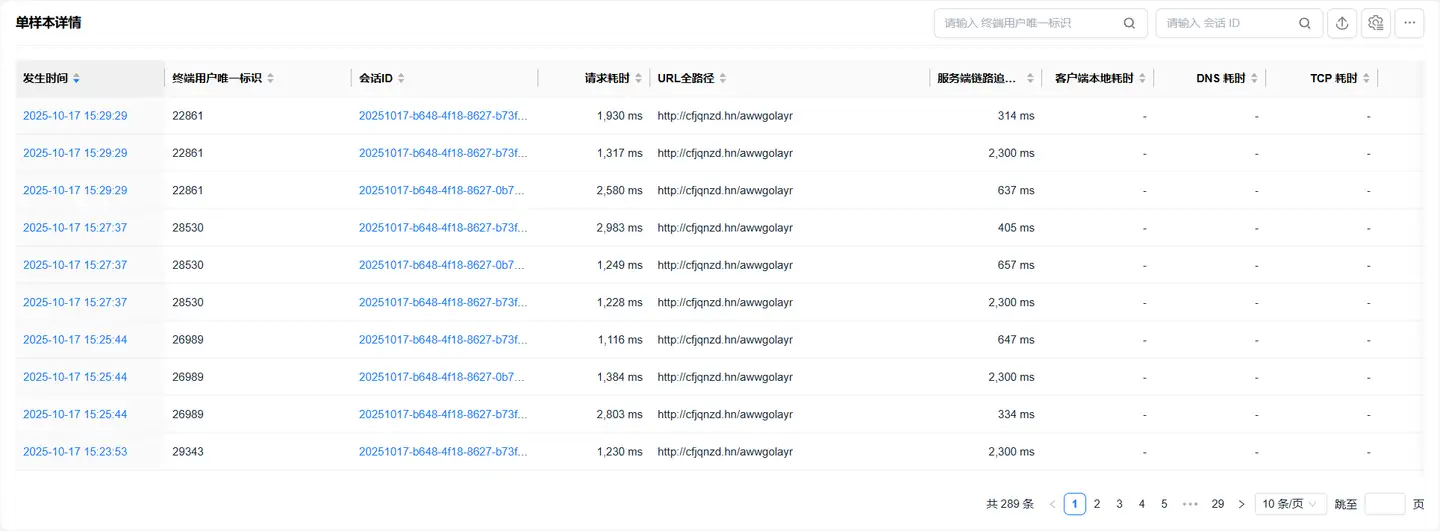Open the column settings gear icon
Image resolution: width=1440 pixels, height=531 pixels.
[x=1376, y=23]
